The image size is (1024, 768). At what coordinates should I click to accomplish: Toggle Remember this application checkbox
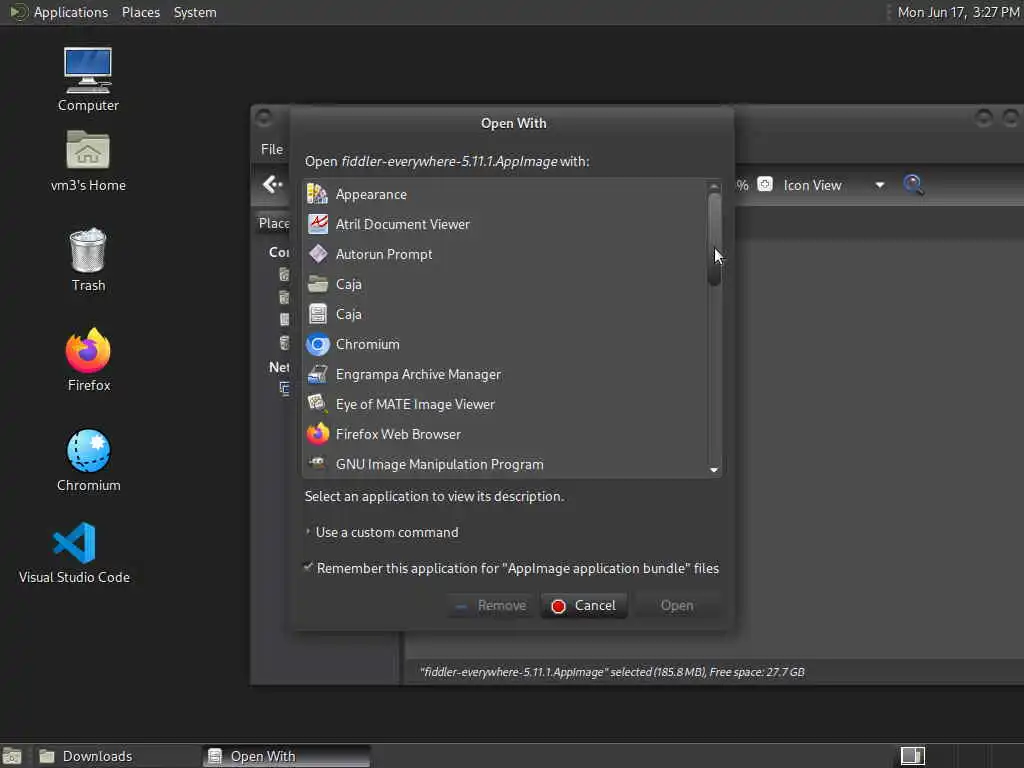point(308,568)
